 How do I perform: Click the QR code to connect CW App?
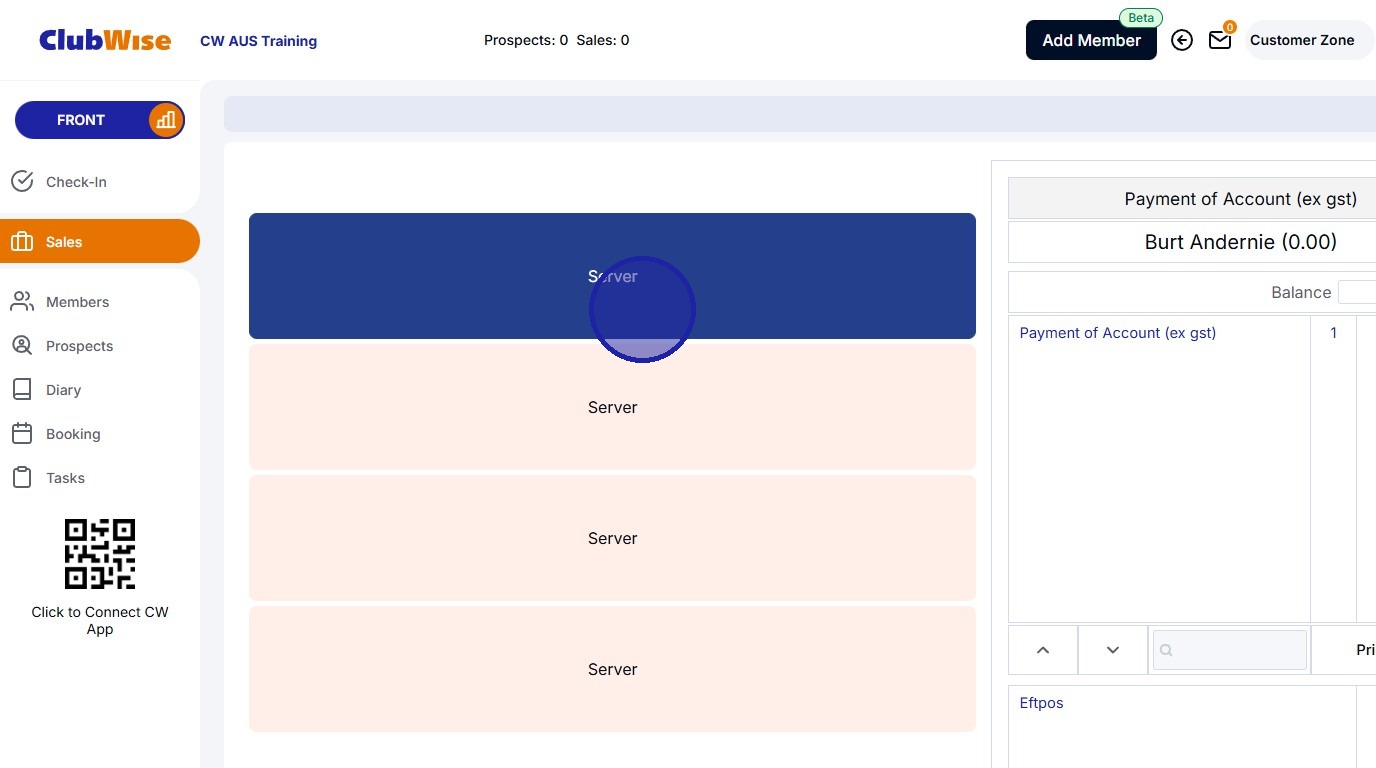pyautogui.click(x=100, y=554)
